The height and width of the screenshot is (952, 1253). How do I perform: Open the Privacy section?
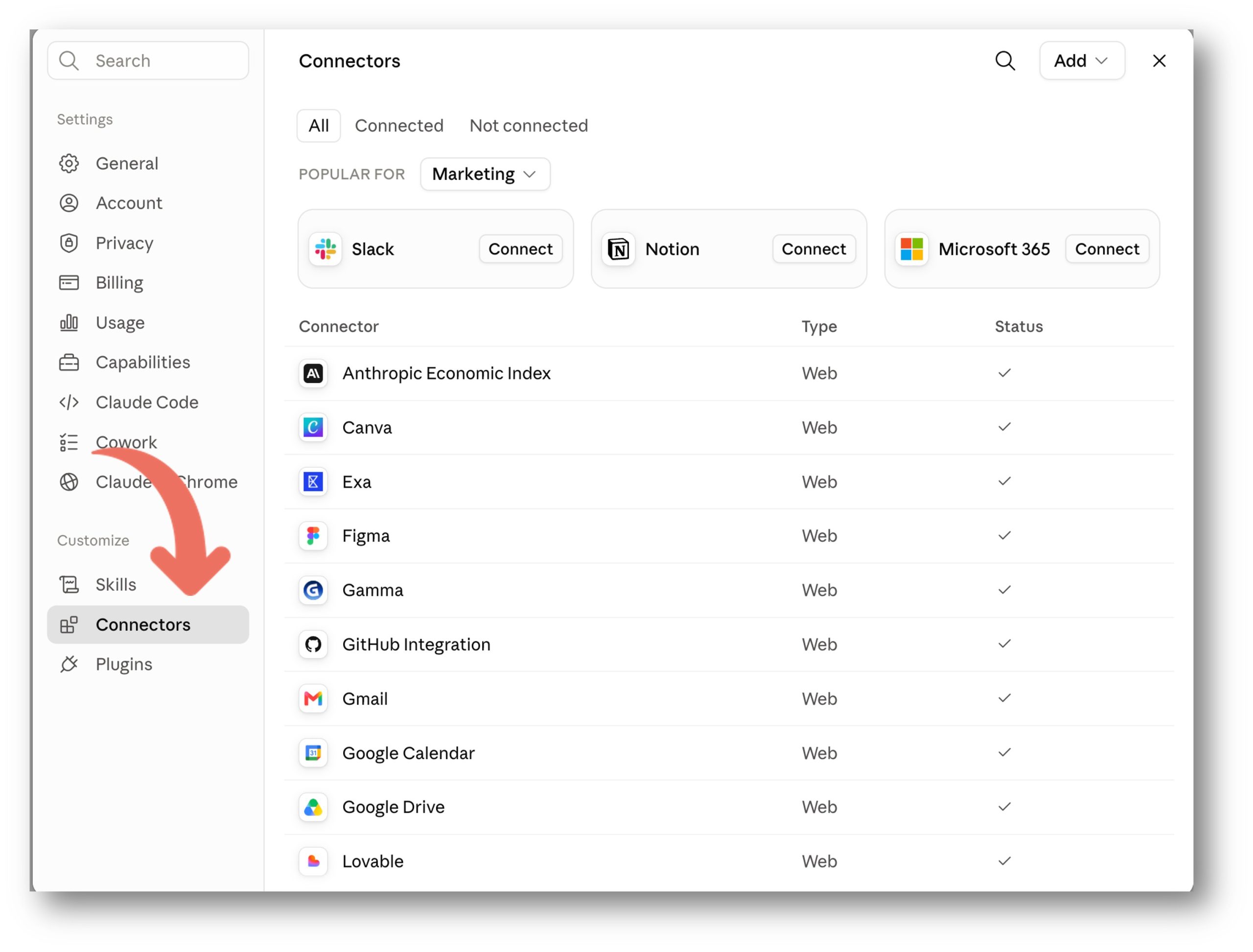148,243
